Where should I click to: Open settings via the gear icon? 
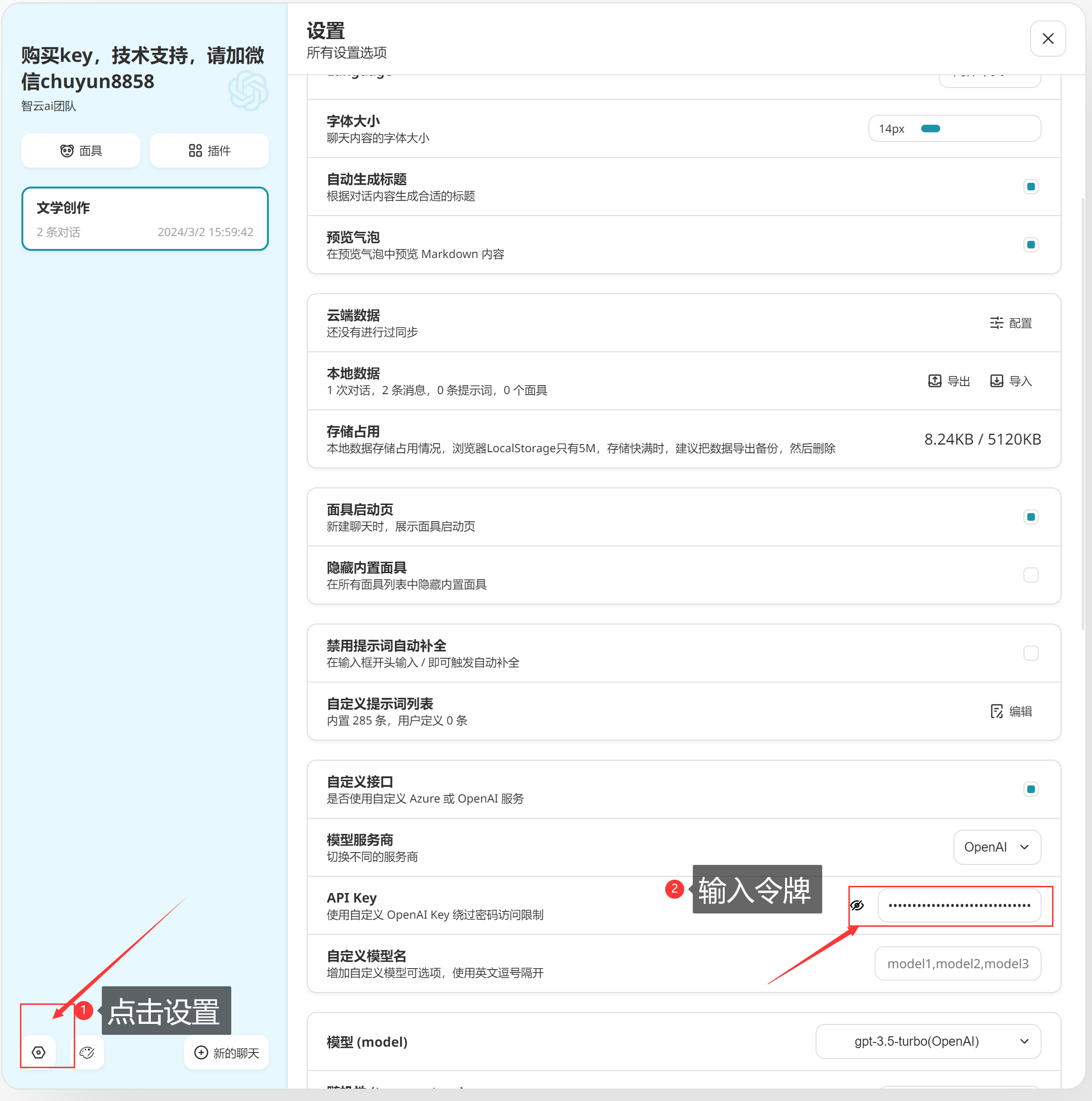click(39, 1052)
